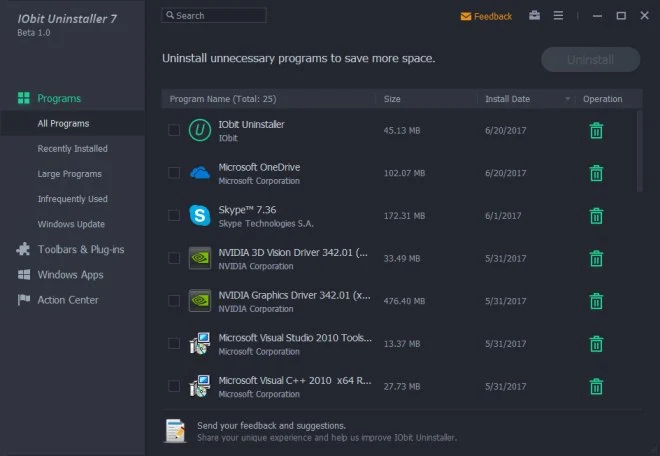Image resolution: width=660 pixels, height=456 pixels.
Task: Click the Windows Apps logo icon
Action: [x=24, y=275]
